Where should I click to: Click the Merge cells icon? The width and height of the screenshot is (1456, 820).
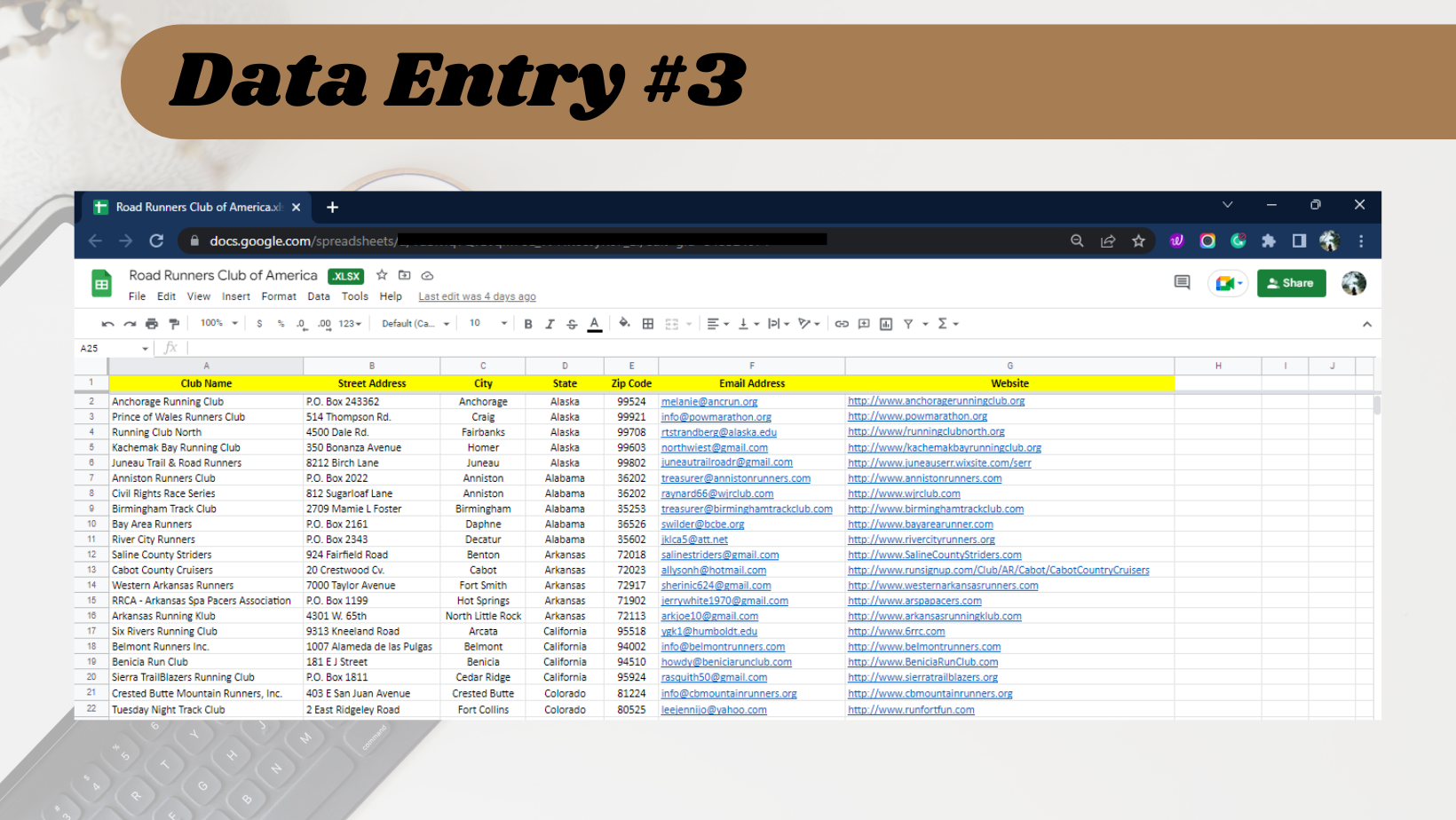[672, 324]
